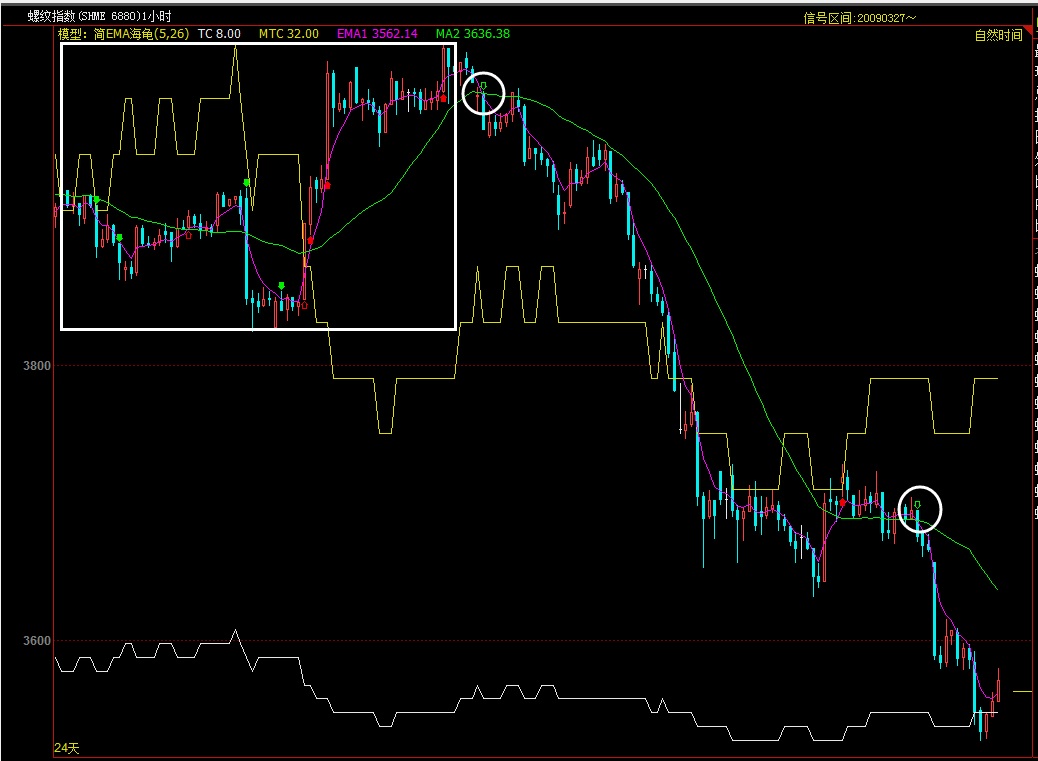Click the 3600 price axis label
This screenshot has width=1038, height=761.
coord(38,641)
